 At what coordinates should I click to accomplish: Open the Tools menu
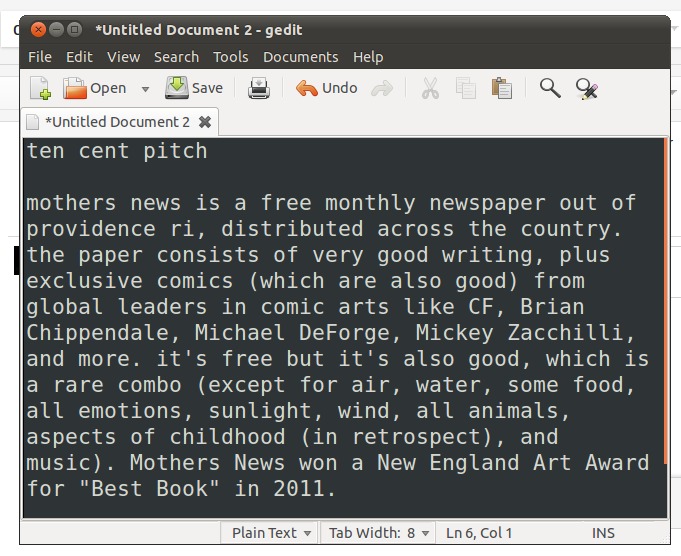[231, 57]
